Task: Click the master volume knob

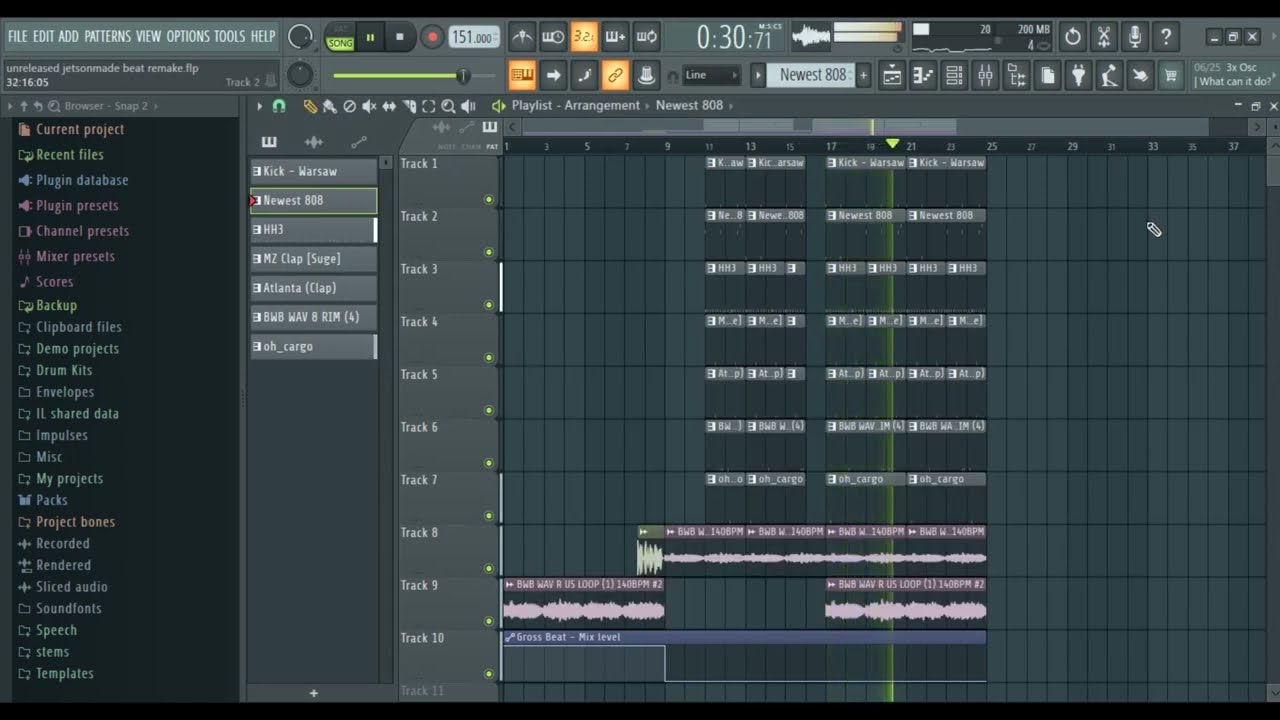Action: 299,38
